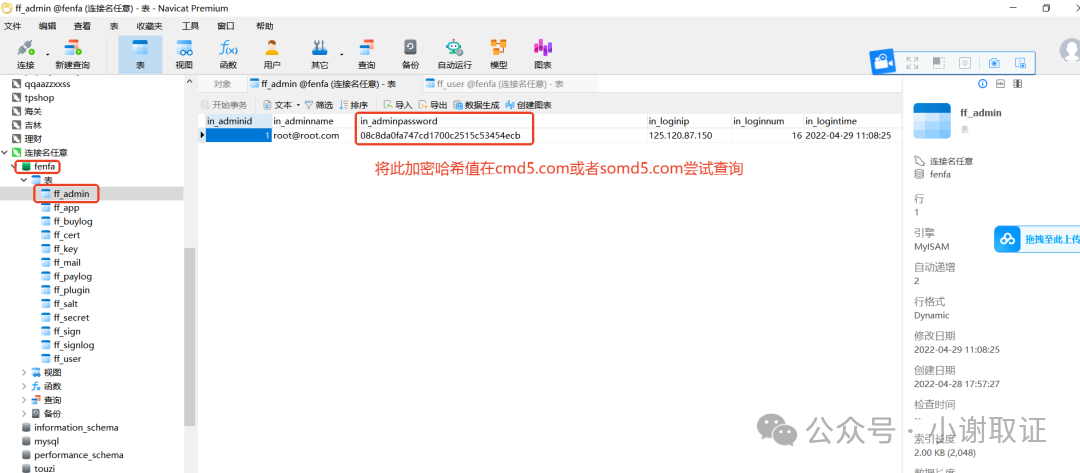The image size is (1080, 473).
Task: Select the Table (表) toolbar icon
Action: pos(140,54)
